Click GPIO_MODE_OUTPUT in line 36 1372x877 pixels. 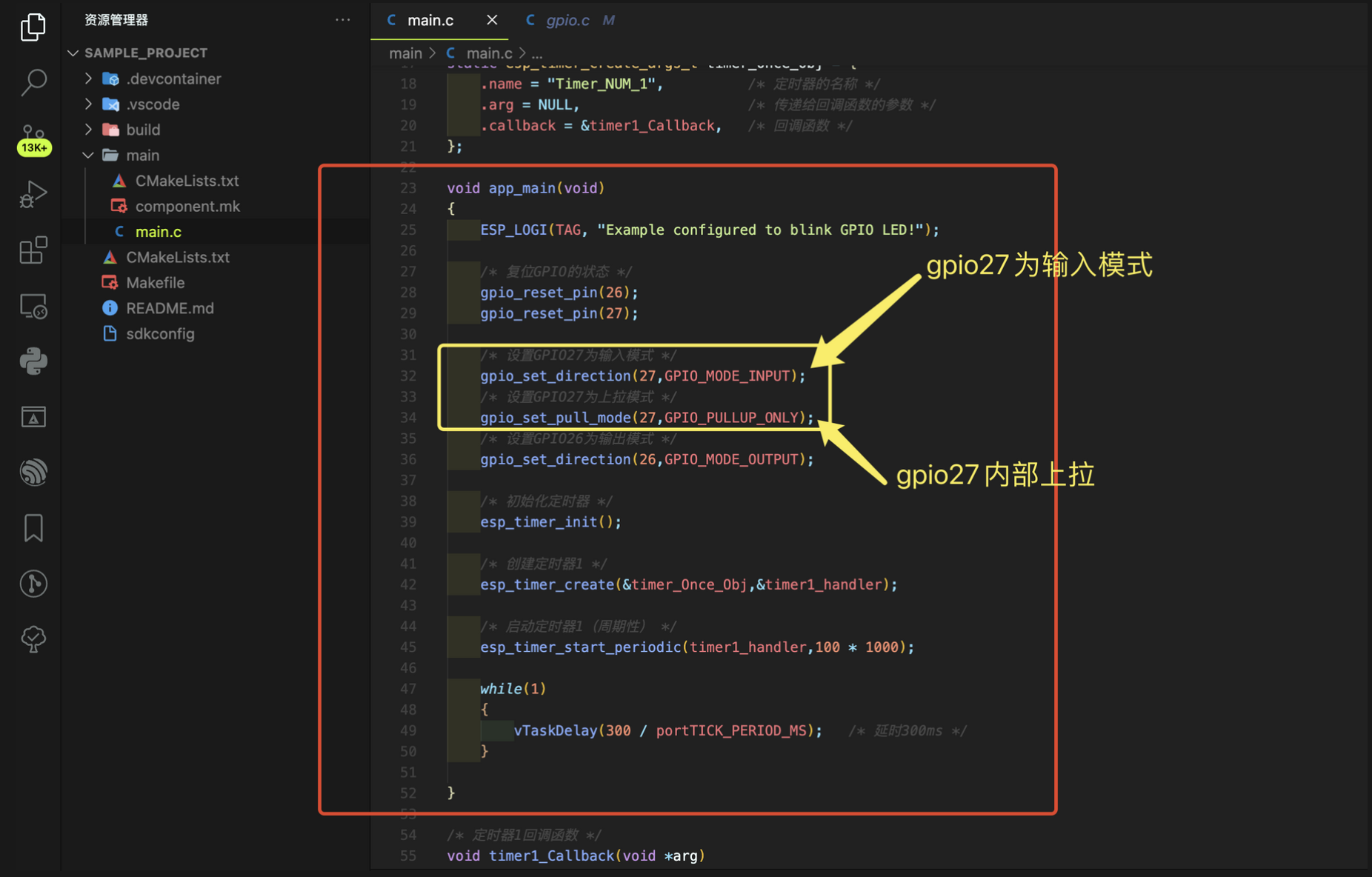point(731,459)
